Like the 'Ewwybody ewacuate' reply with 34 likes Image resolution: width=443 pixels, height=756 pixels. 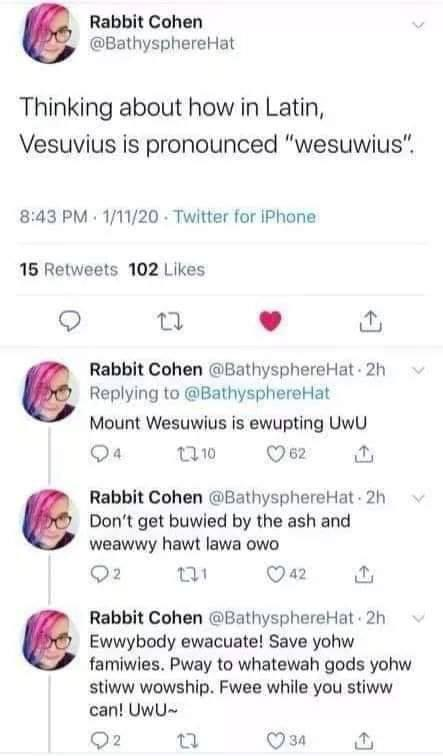pos(275,739)
